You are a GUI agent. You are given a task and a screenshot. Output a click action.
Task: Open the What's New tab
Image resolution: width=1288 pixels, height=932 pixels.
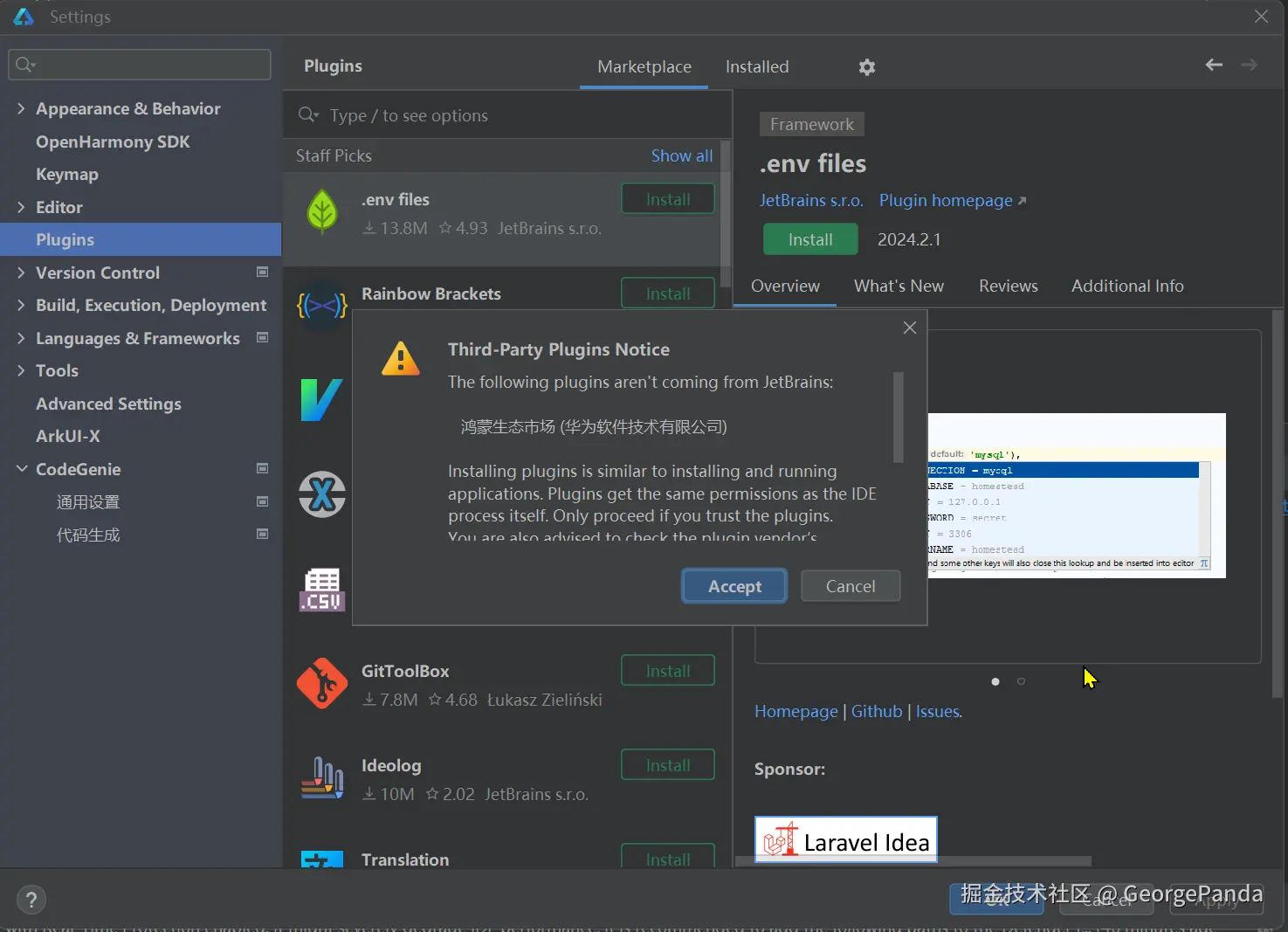click(x=899, y=287)
